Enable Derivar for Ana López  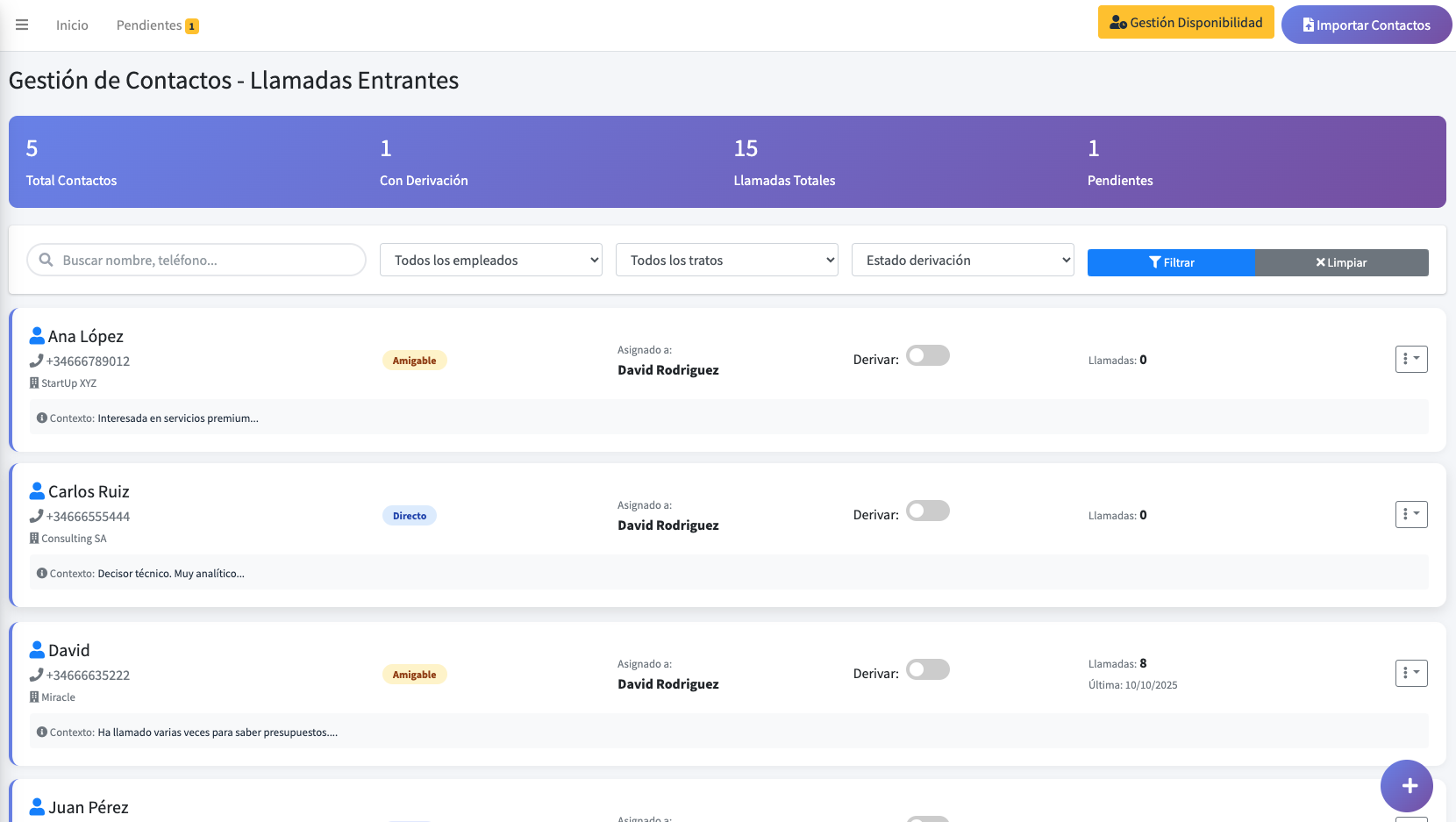pos(927,355)
